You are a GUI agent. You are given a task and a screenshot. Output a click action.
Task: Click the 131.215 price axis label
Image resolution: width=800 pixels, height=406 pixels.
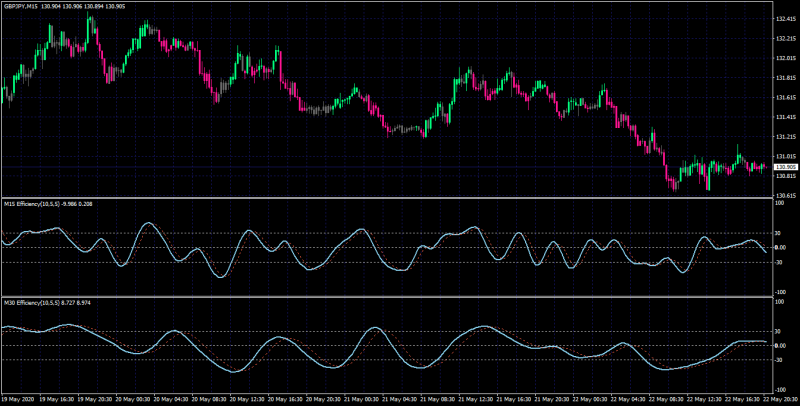click(785, 137)
